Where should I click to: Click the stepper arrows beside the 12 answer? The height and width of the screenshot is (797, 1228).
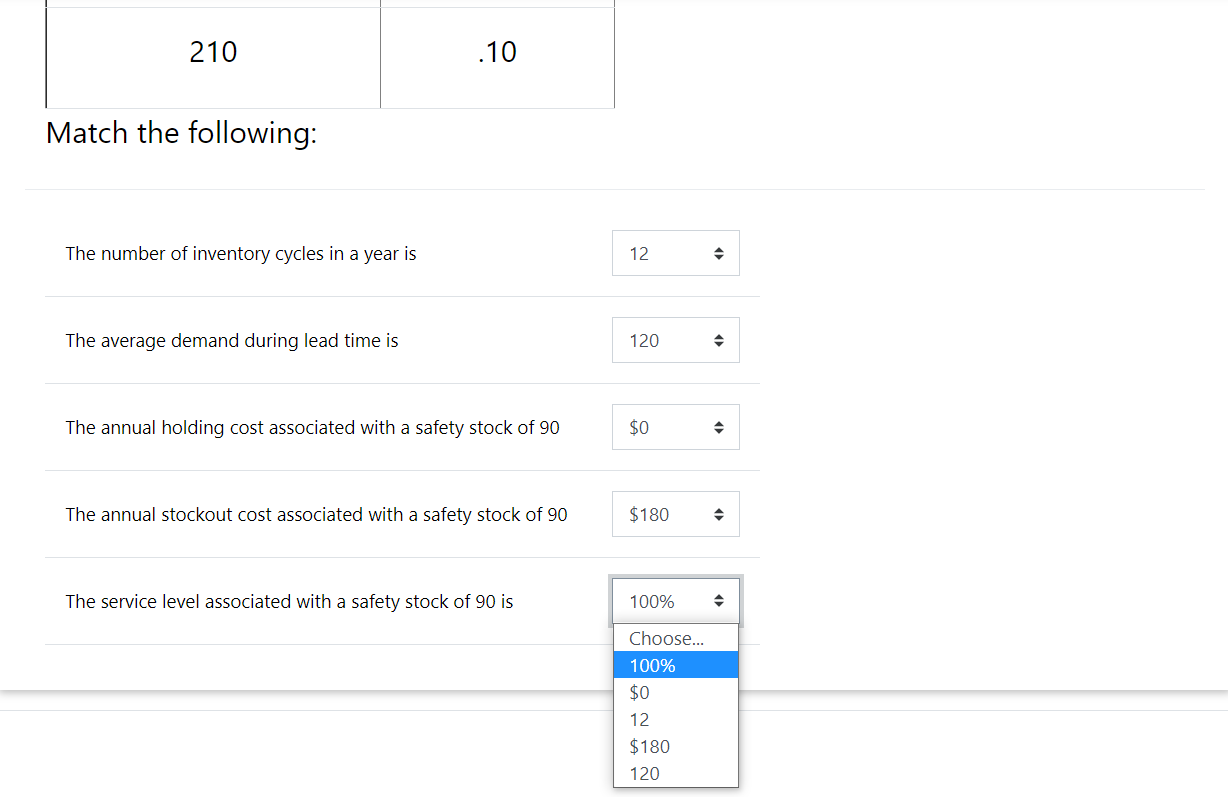(x=719, y=253)
